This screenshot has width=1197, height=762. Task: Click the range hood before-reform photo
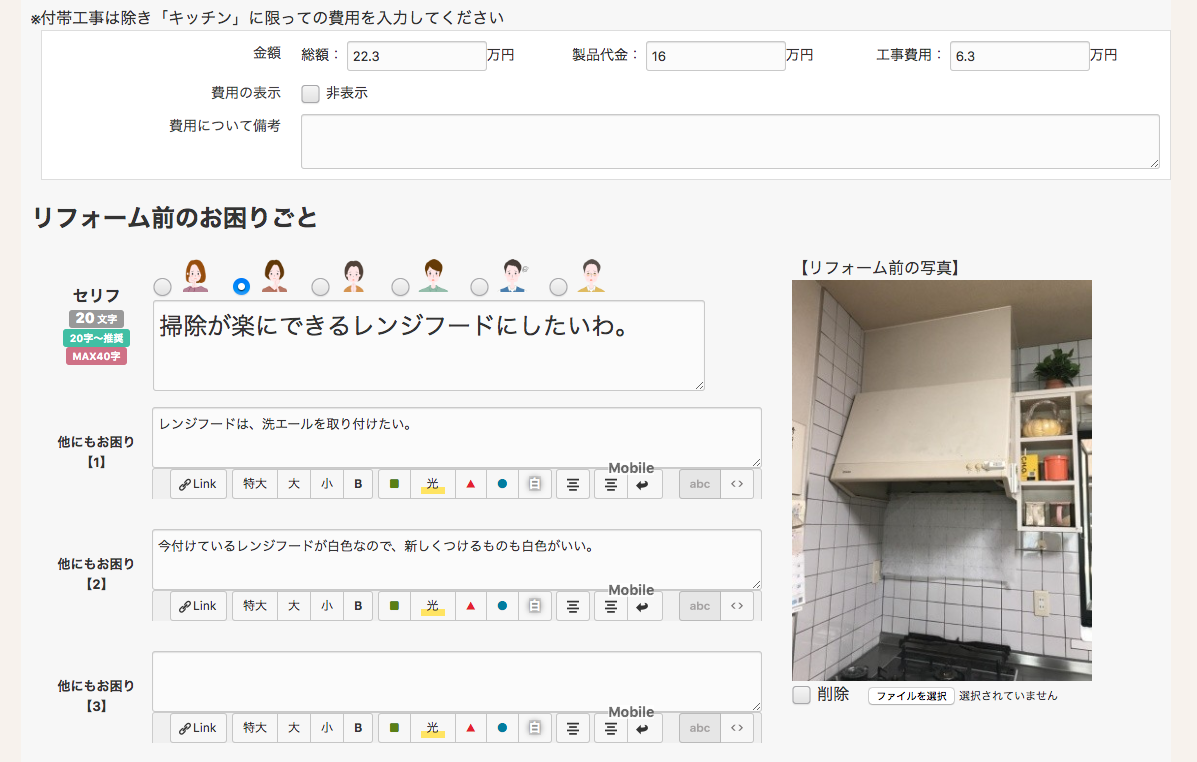(941, 480)
